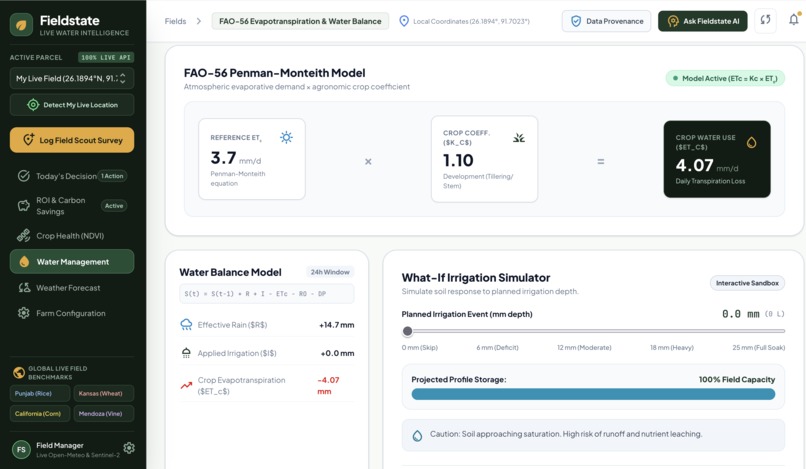Open the active parcel dropdown My Live Field
The height and width of the screenshot is (469, 806).
(71, 79)
